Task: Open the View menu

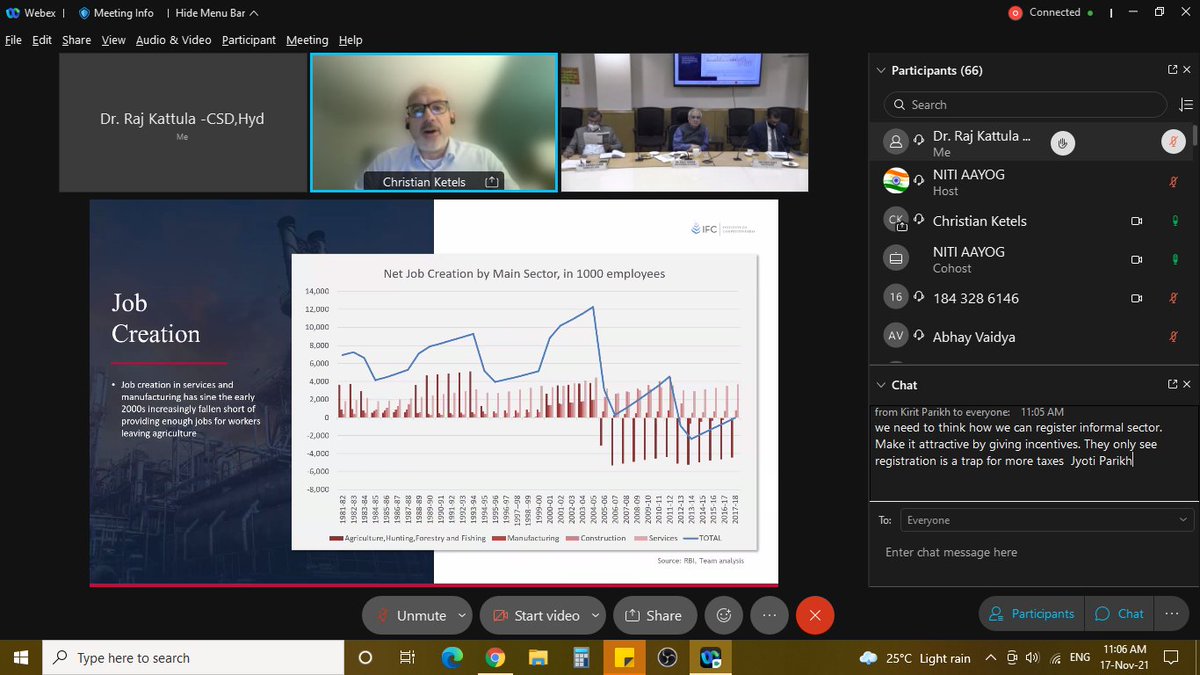Action: (113, 40)
